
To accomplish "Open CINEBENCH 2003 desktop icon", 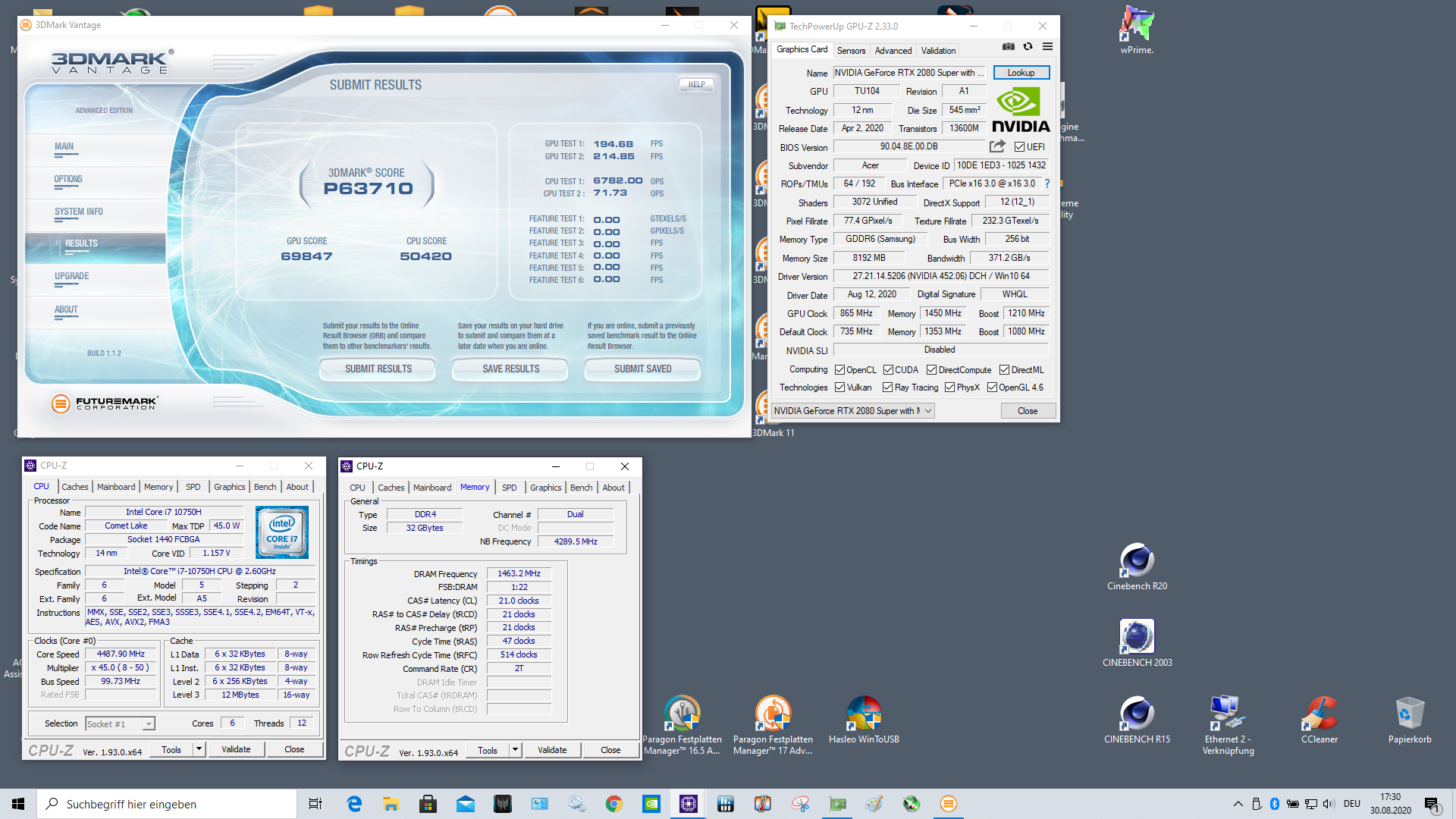I will [x=1137, y=643].
